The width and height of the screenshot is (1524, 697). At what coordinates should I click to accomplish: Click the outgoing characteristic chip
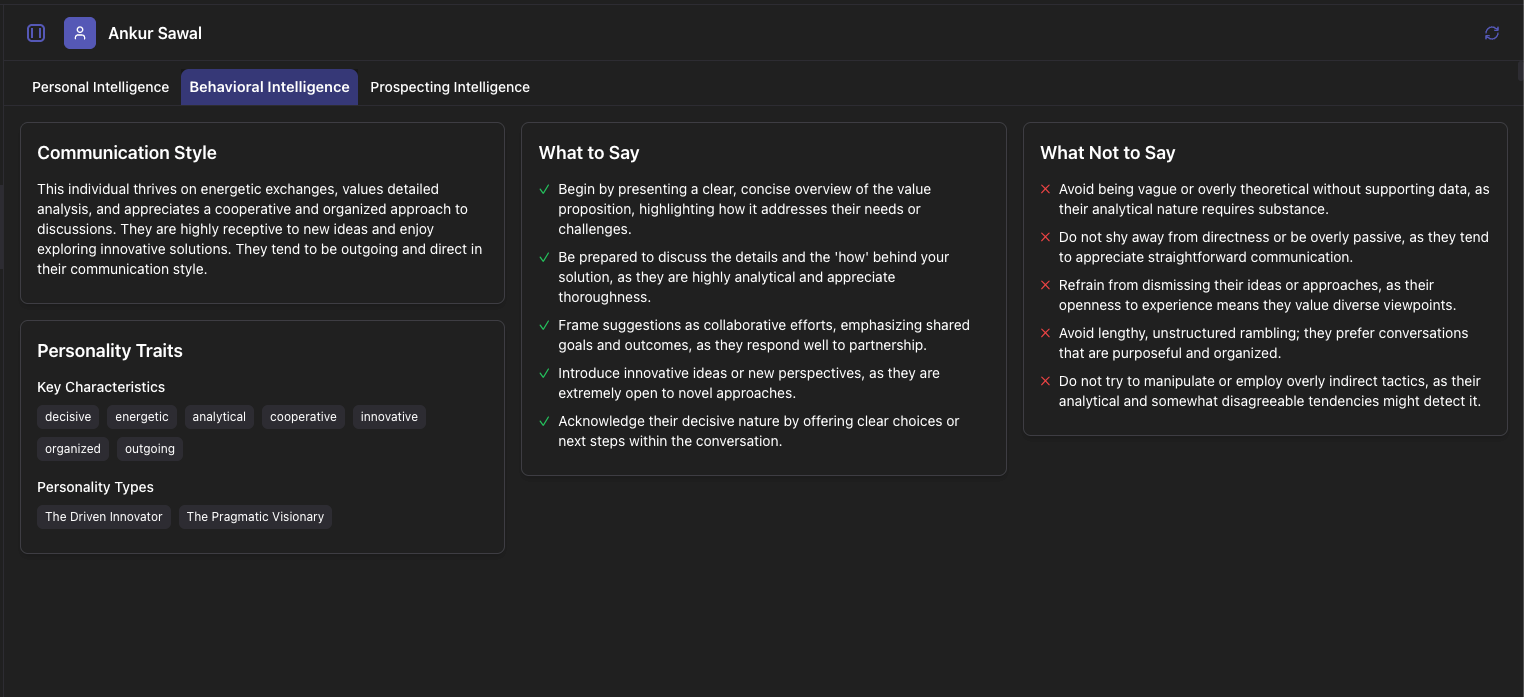(x=149, y=449)
